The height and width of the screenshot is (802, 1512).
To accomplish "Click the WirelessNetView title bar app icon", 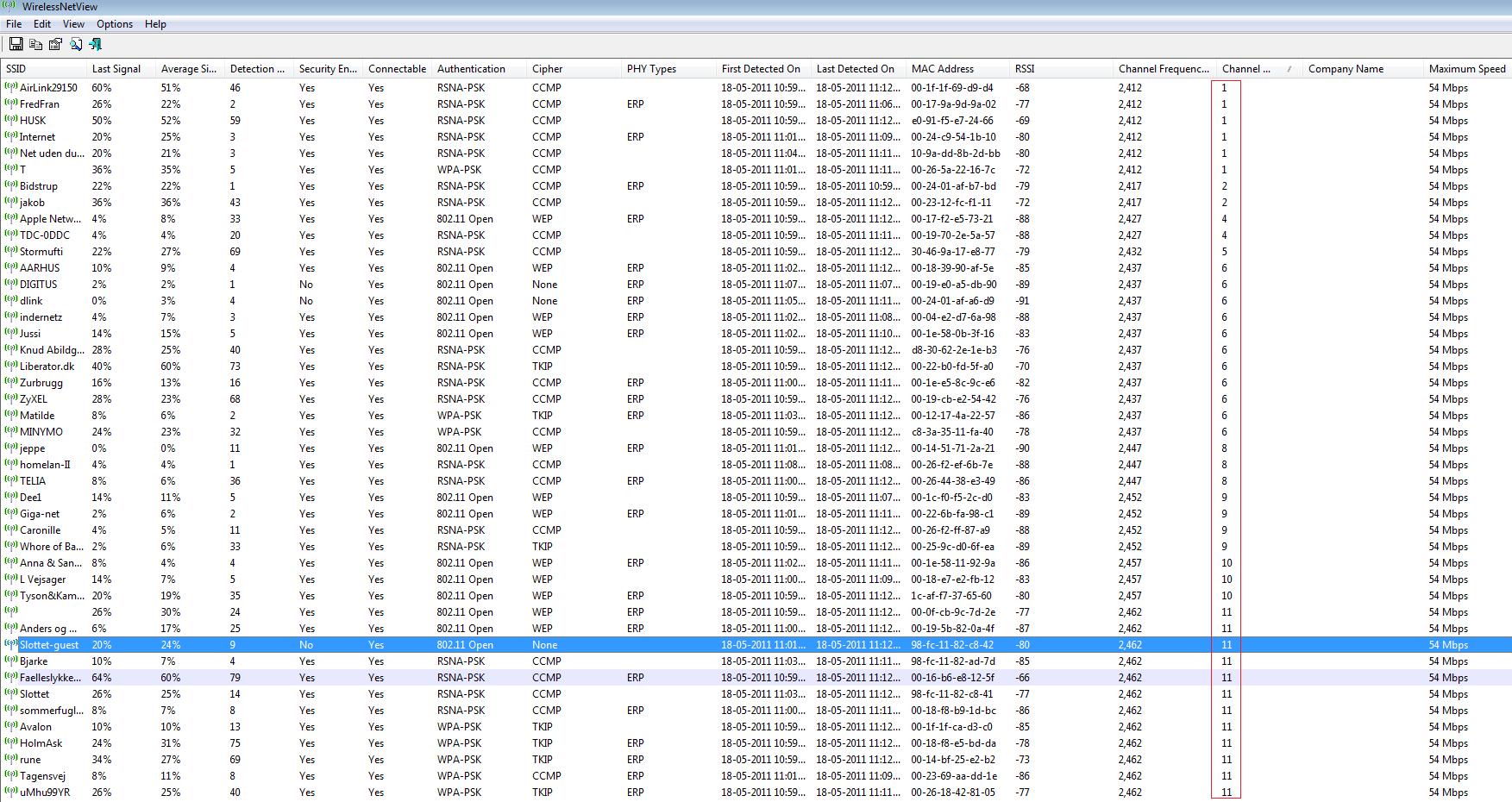I will point(11,6).
